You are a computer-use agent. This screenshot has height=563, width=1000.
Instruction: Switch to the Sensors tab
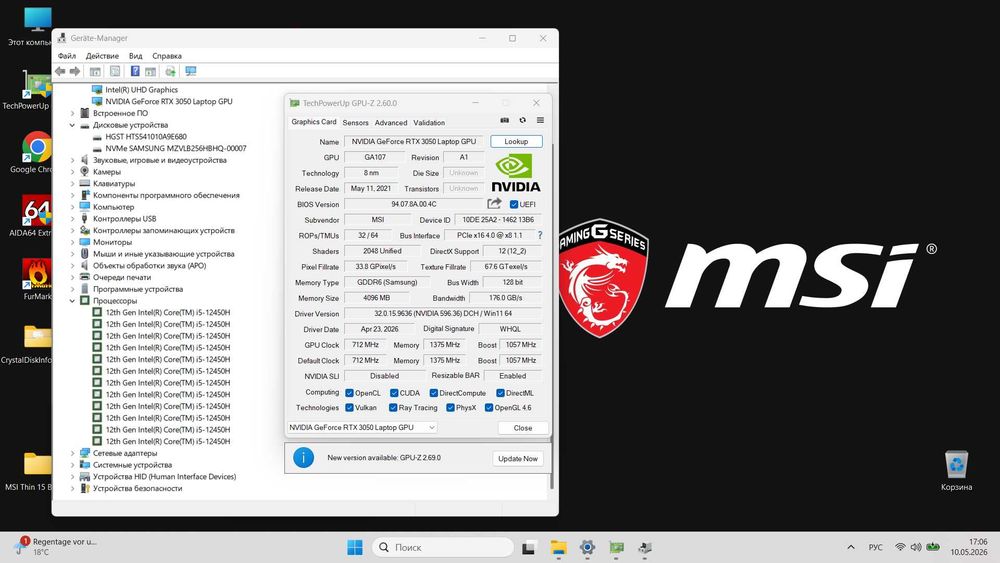(x=355, y=122)
